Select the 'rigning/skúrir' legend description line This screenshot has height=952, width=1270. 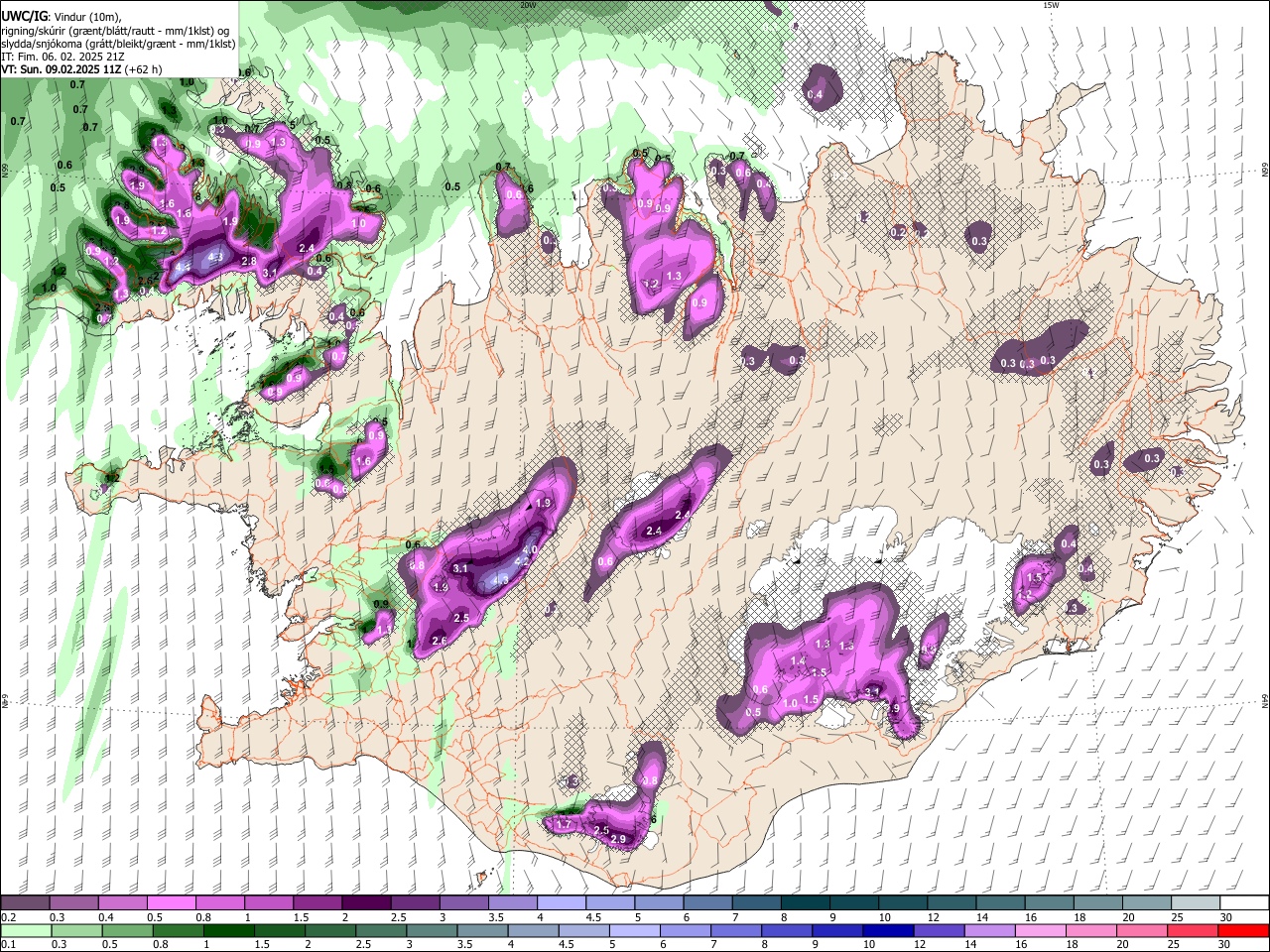coord(115,30)
